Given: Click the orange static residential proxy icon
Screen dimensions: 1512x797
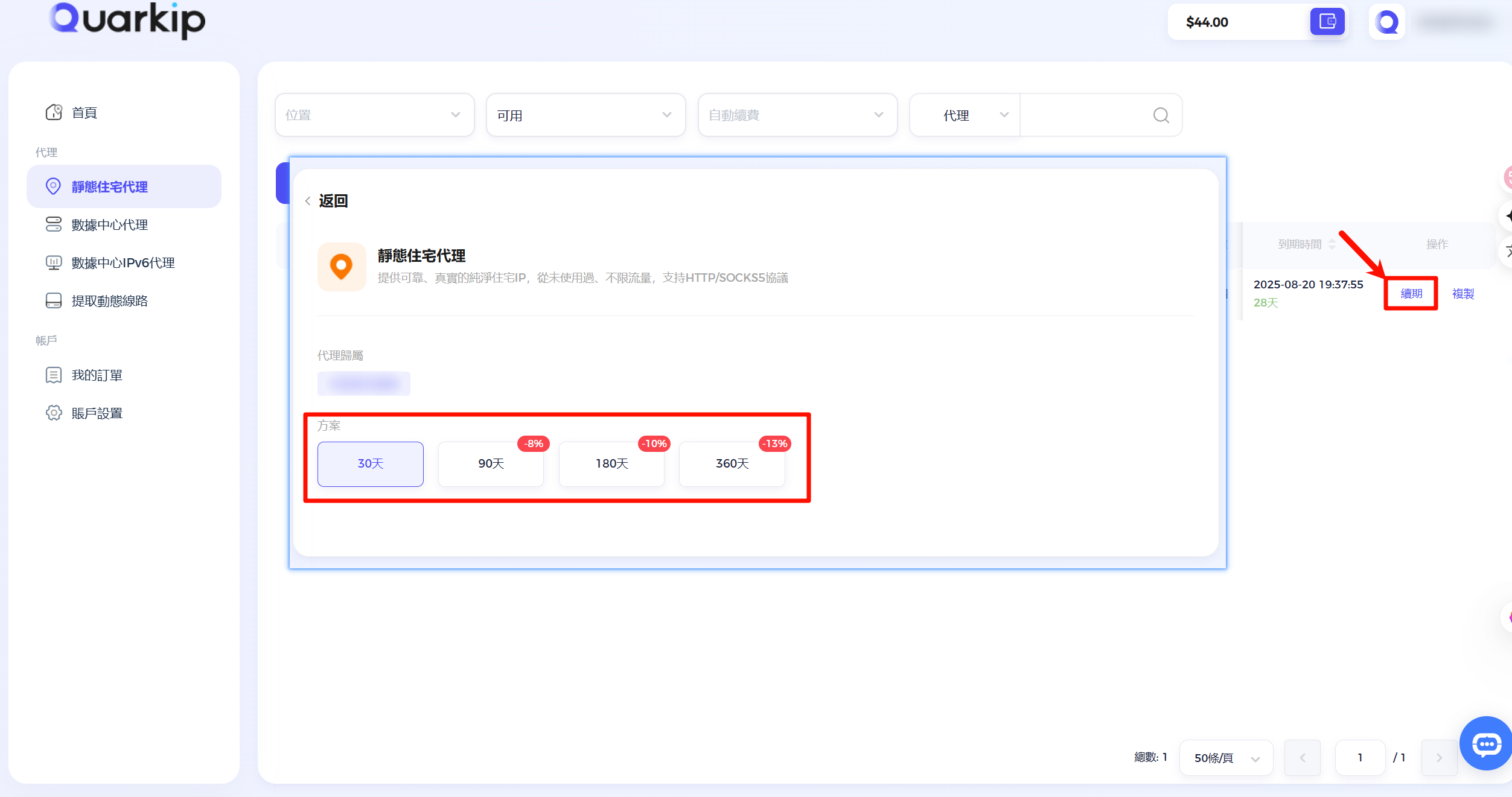Looking at the screenshot, I should click(342, 267).
